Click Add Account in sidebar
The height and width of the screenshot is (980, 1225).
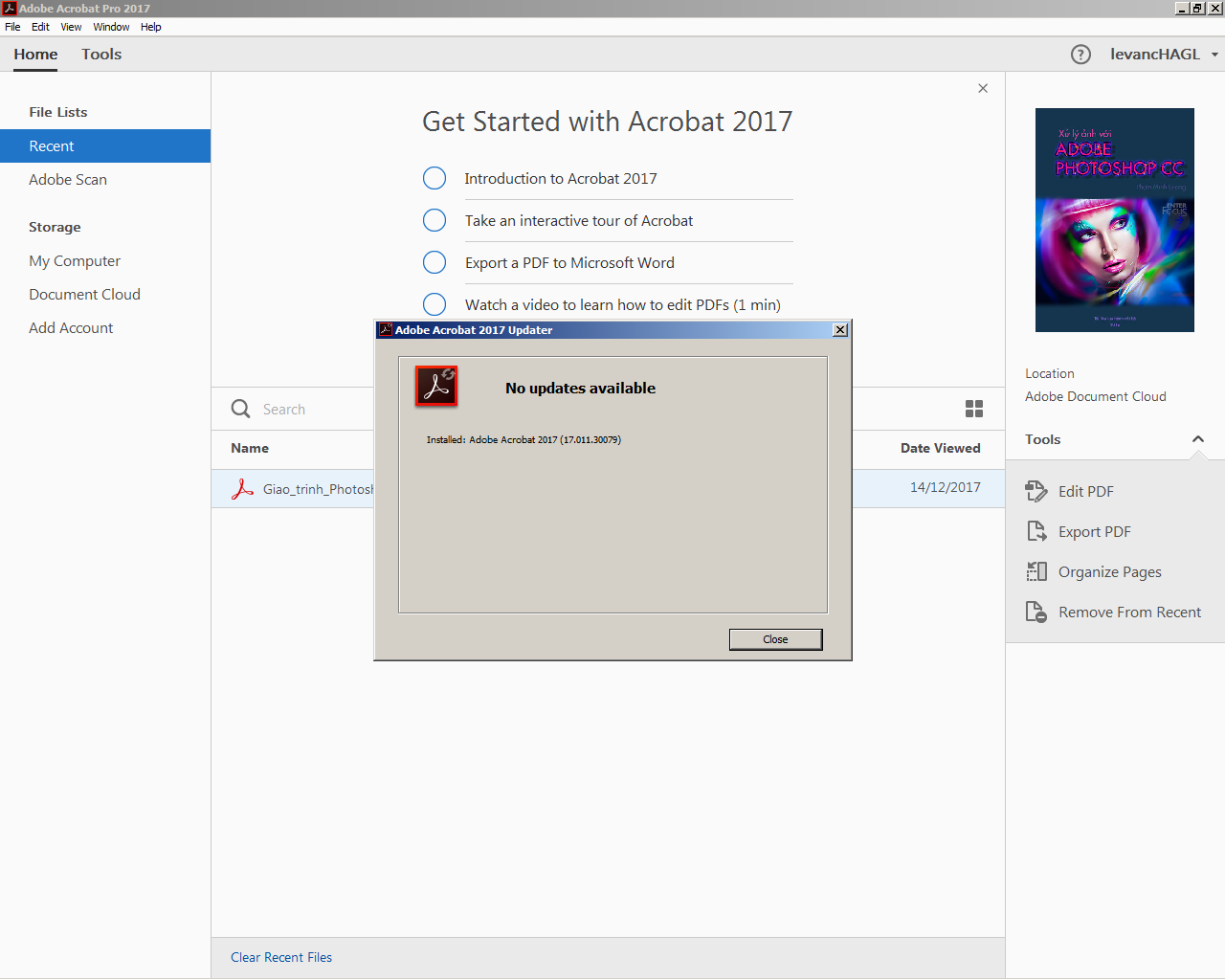pos(71,327)
